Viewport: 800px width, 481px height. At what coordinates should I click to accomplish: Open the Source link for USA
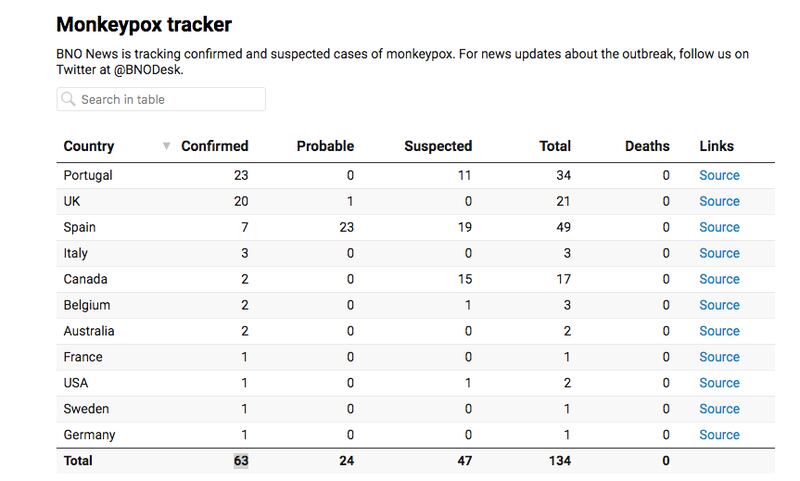click(x=719, y=383)
